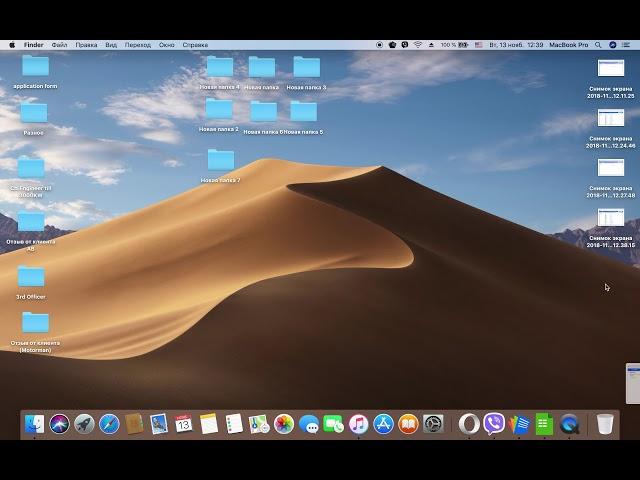Screen dimensions: 640x480
Task: Open the Правка menu
Action: [x=86, y=45]
